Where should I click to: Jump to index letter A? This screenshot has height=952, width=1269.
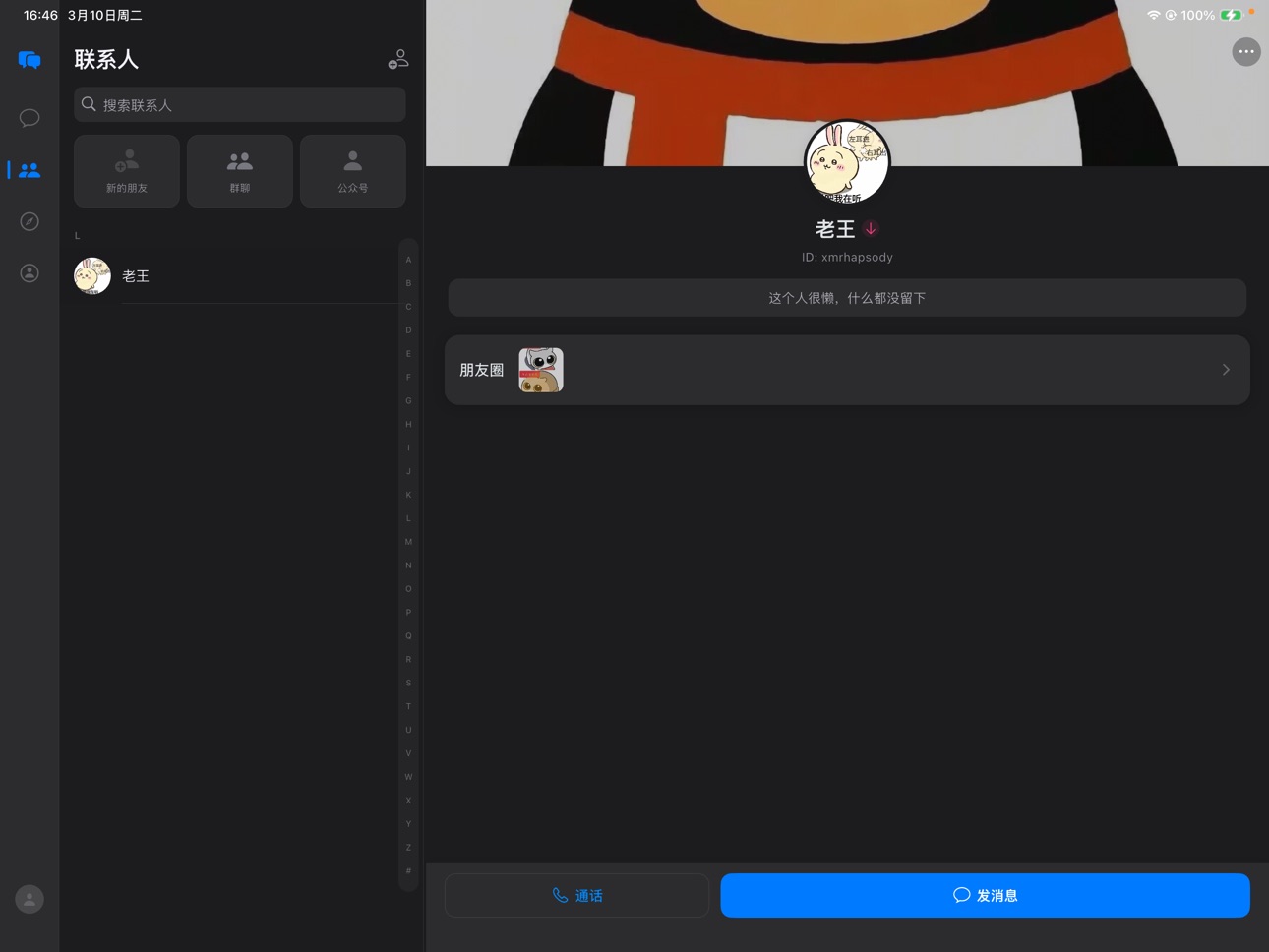coord(408,260)
